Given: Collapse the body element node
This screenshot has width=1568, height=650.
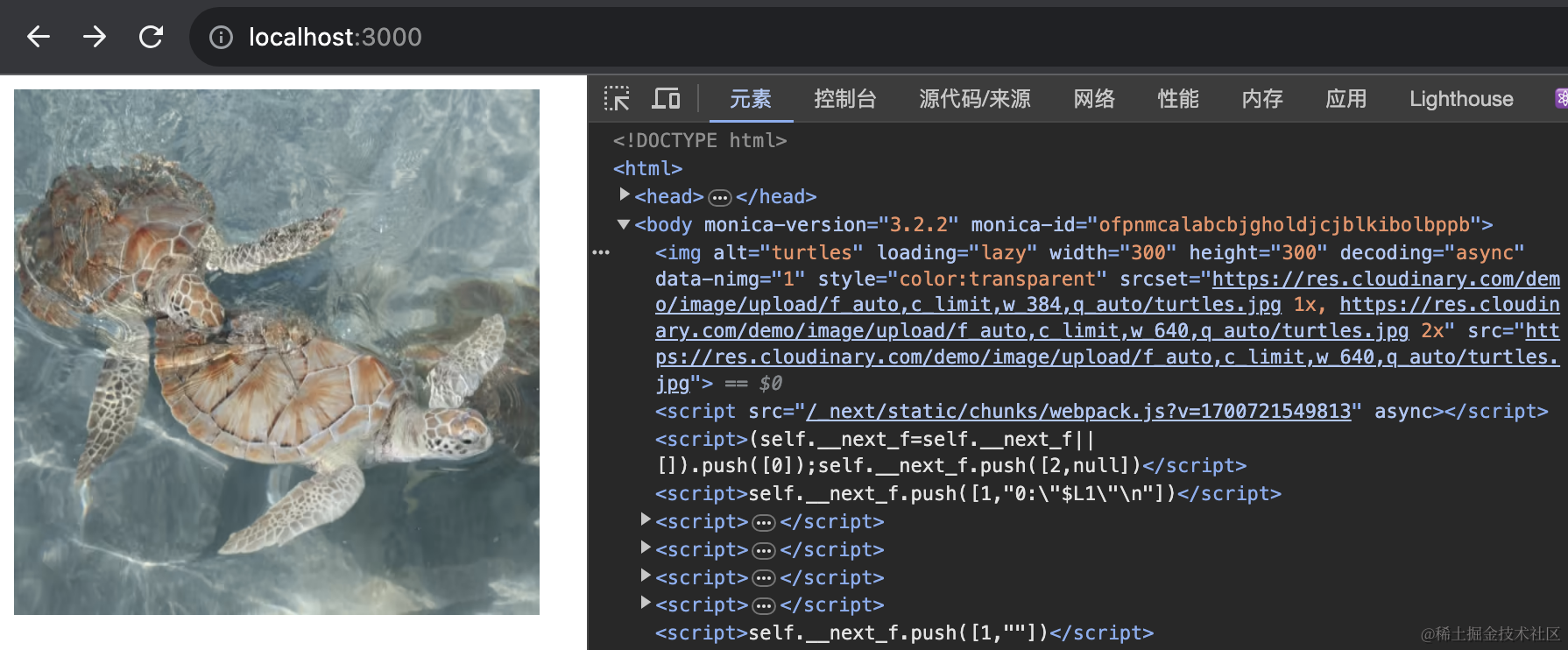Looking at the screenshot, I should (x=624, y=224).
